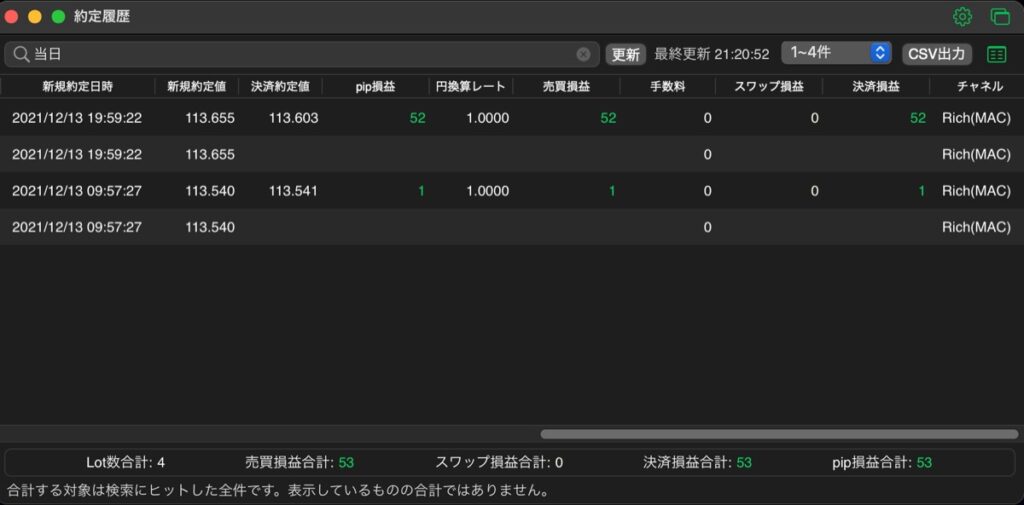The width and height of the screenshot is (1024, 505).
Task: Sort by 手数料 column header
Action: pyautogui.click(x=668, y=86)
